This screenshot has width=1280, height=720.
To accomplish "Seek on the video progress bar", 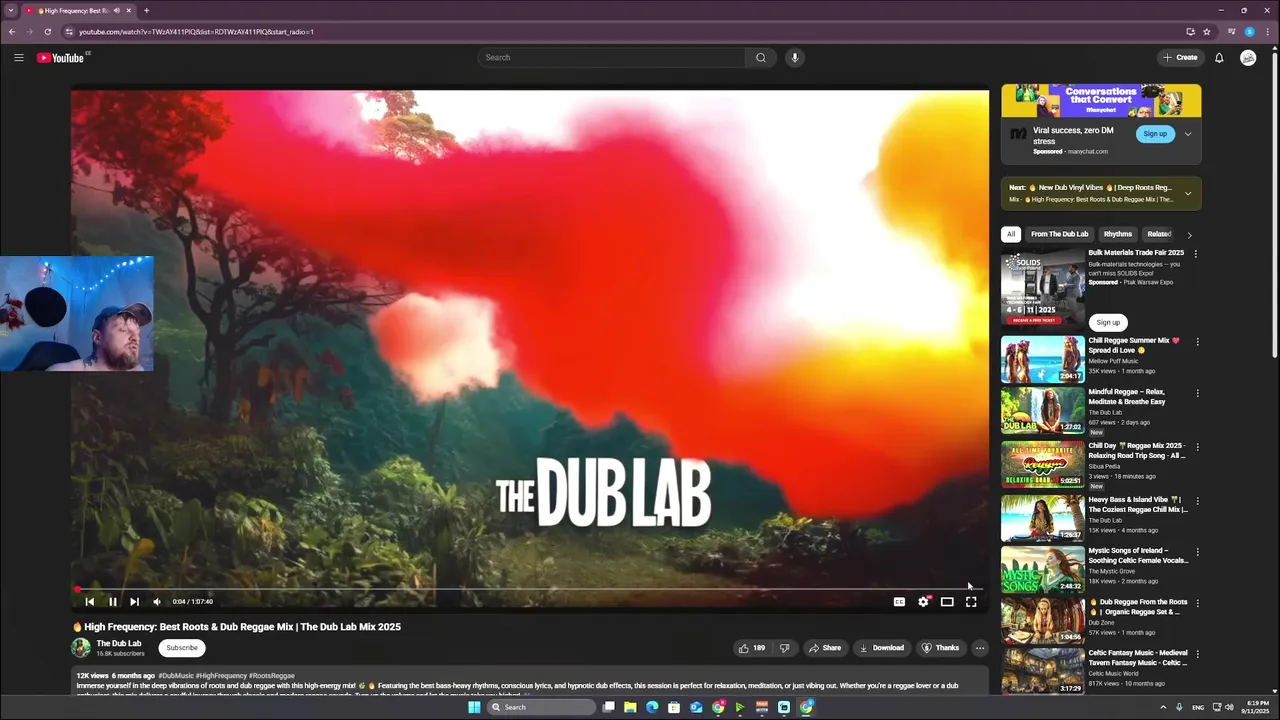I will (528, 589).
